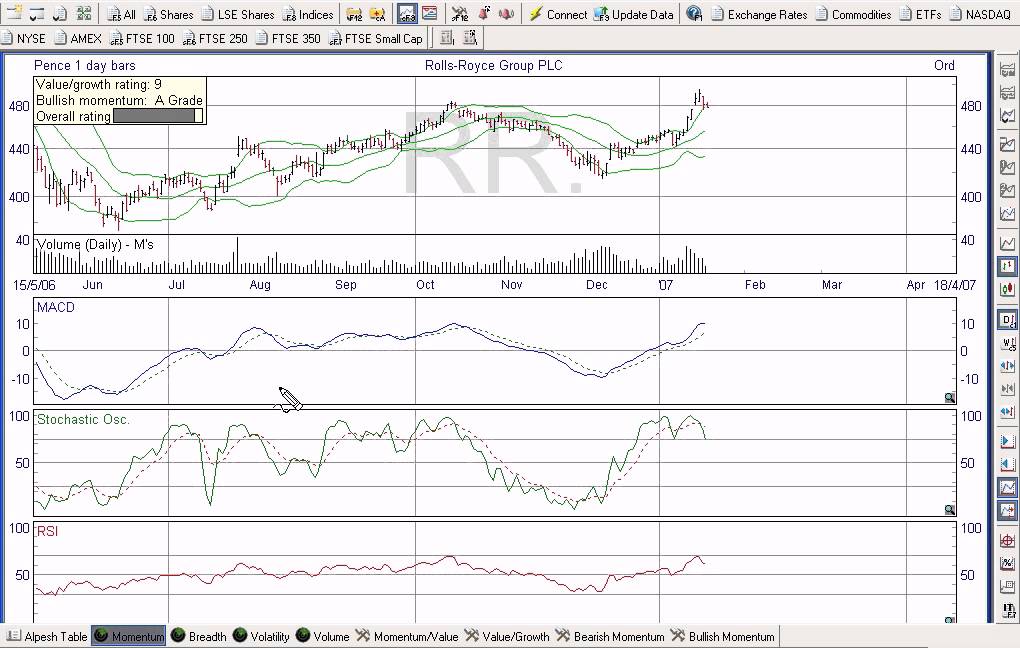Image resolution: width=1020 pixels, height=648 pixels.
Task: Open the Shares list
Action: tap(168, 14)
